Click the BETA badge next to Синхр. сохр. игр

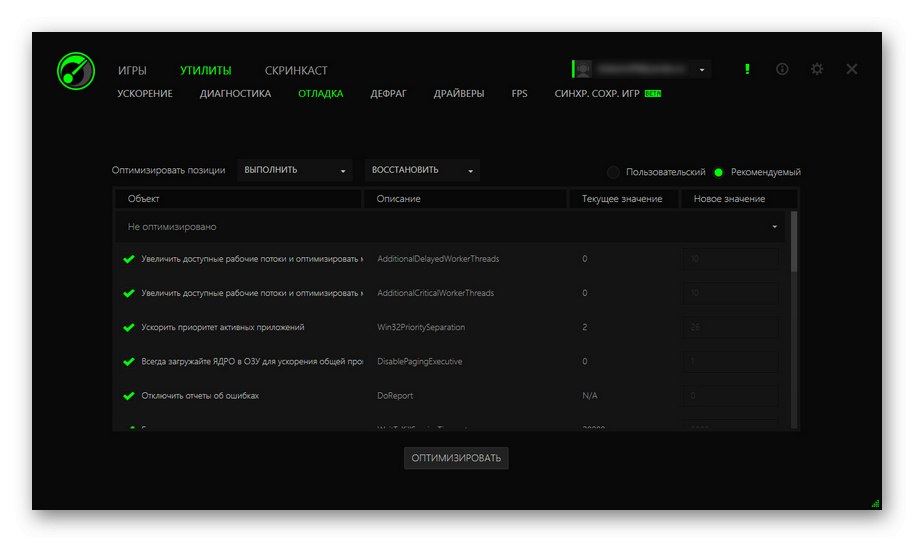coord(653,93)
